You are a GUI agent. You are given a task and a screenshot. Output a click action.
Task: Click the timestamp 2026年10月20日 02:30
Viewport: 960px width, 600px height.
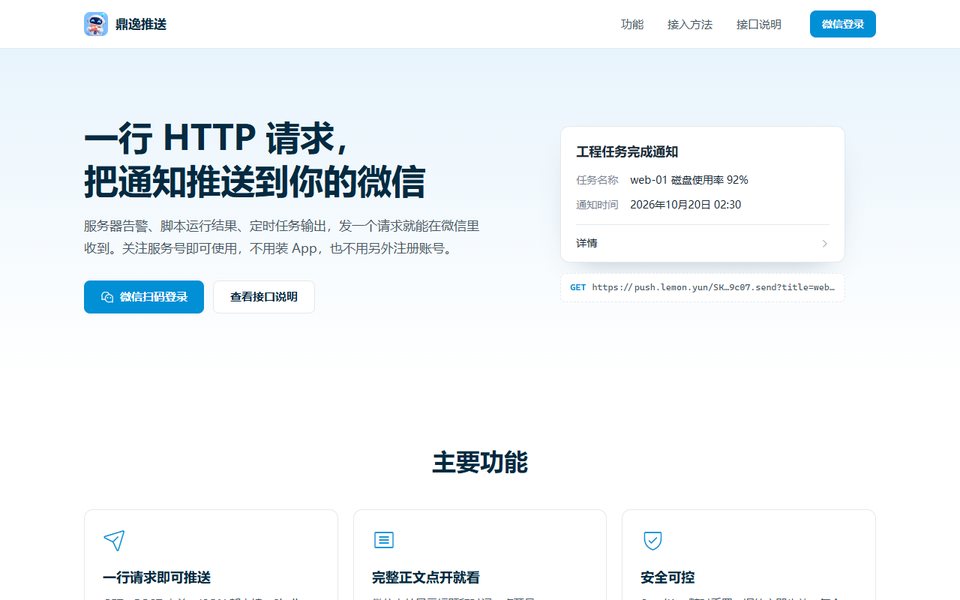pos(685,204)
